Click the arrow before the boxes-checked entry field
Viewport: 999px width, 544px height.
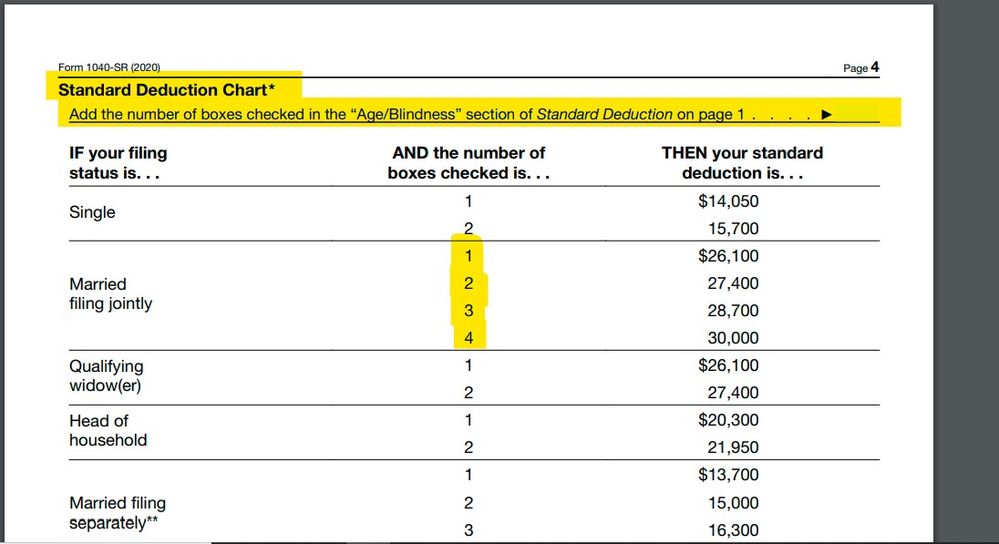825,114
